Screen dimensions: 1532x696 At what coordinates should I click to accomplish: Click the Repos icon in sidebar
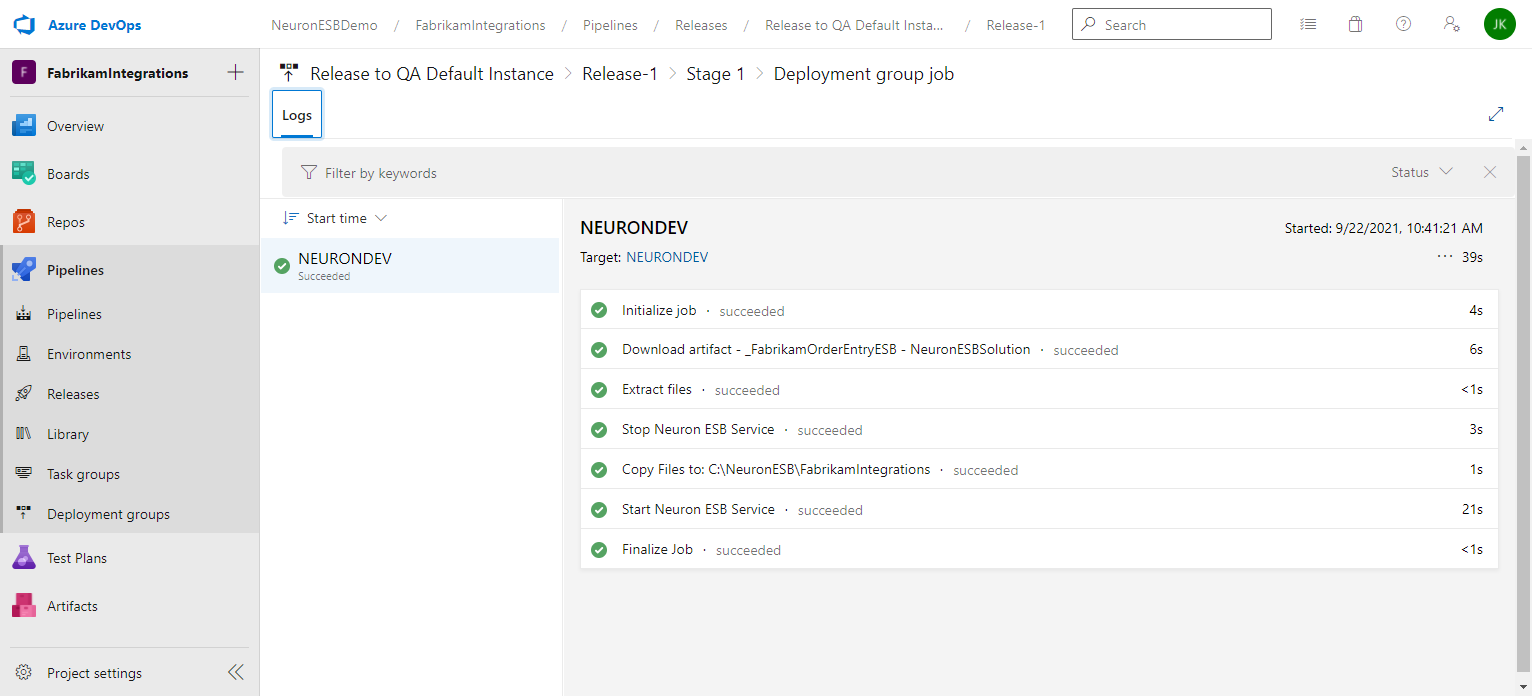point(24,222)
